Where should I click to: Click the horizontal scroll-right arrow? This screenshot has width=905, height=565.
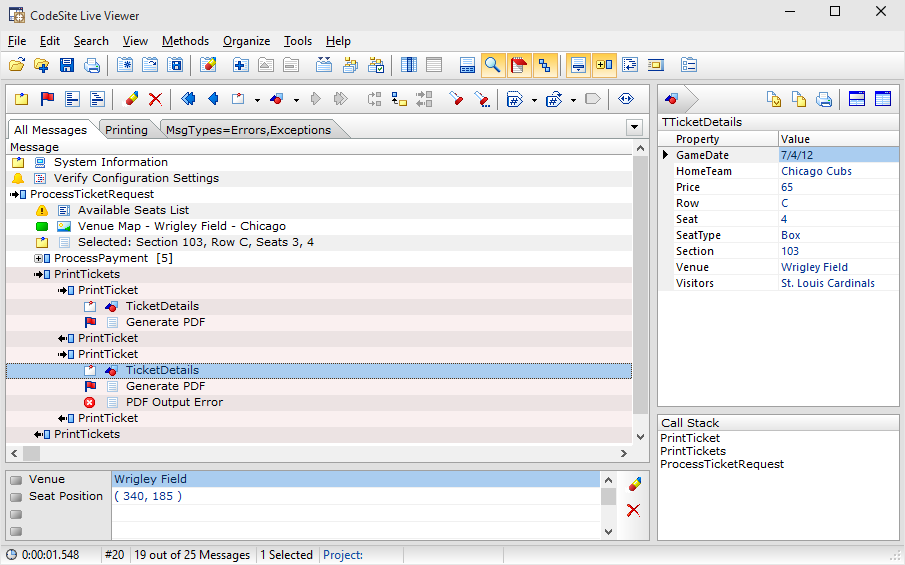pyautogui.click(x=624, y=454)
